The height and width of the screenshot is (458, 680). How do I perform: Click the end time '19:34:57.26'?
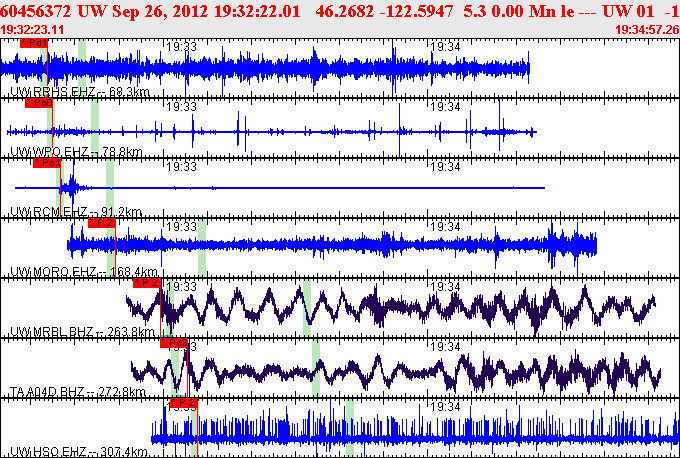[x=647, y=30]
